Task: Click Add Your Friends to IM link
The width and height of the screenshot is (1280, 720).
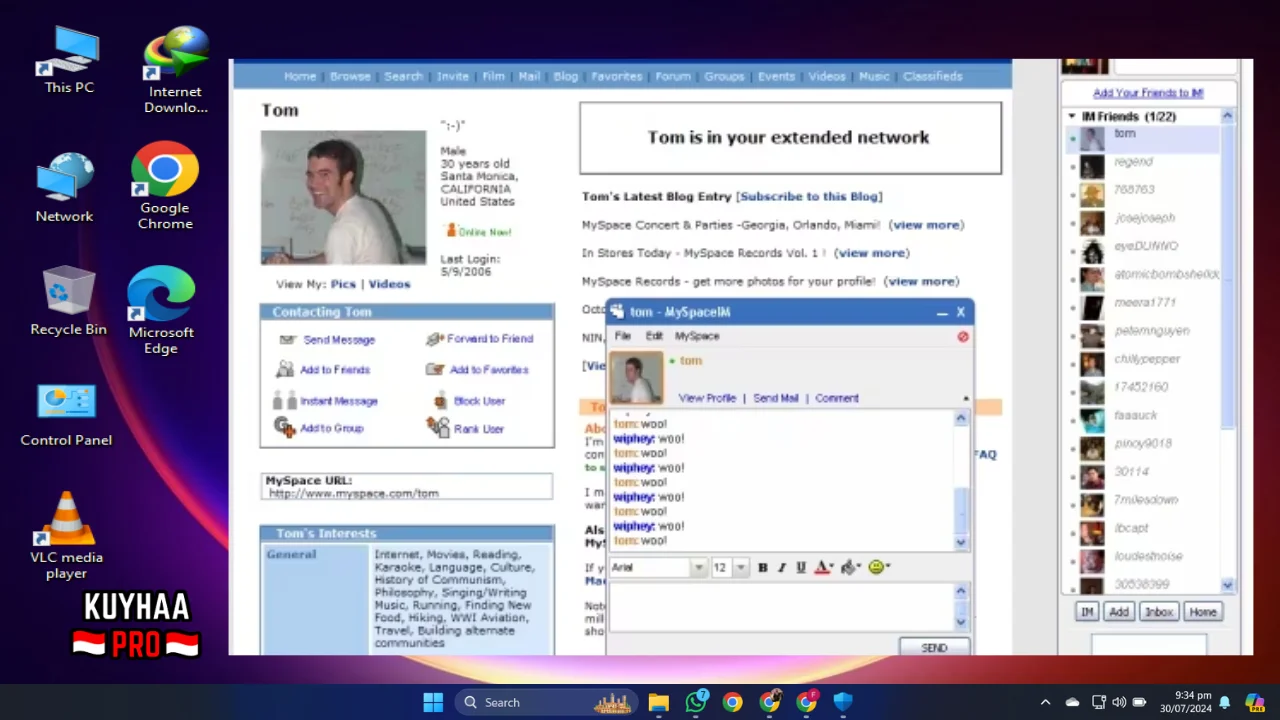Action: (1148, 93)
